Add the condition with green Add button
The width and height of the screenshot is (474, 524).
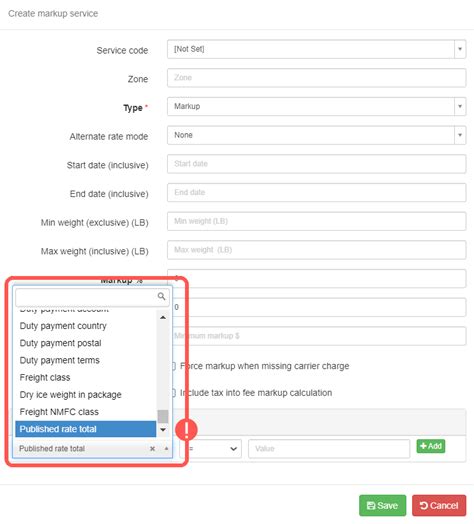tap(431, 446)
